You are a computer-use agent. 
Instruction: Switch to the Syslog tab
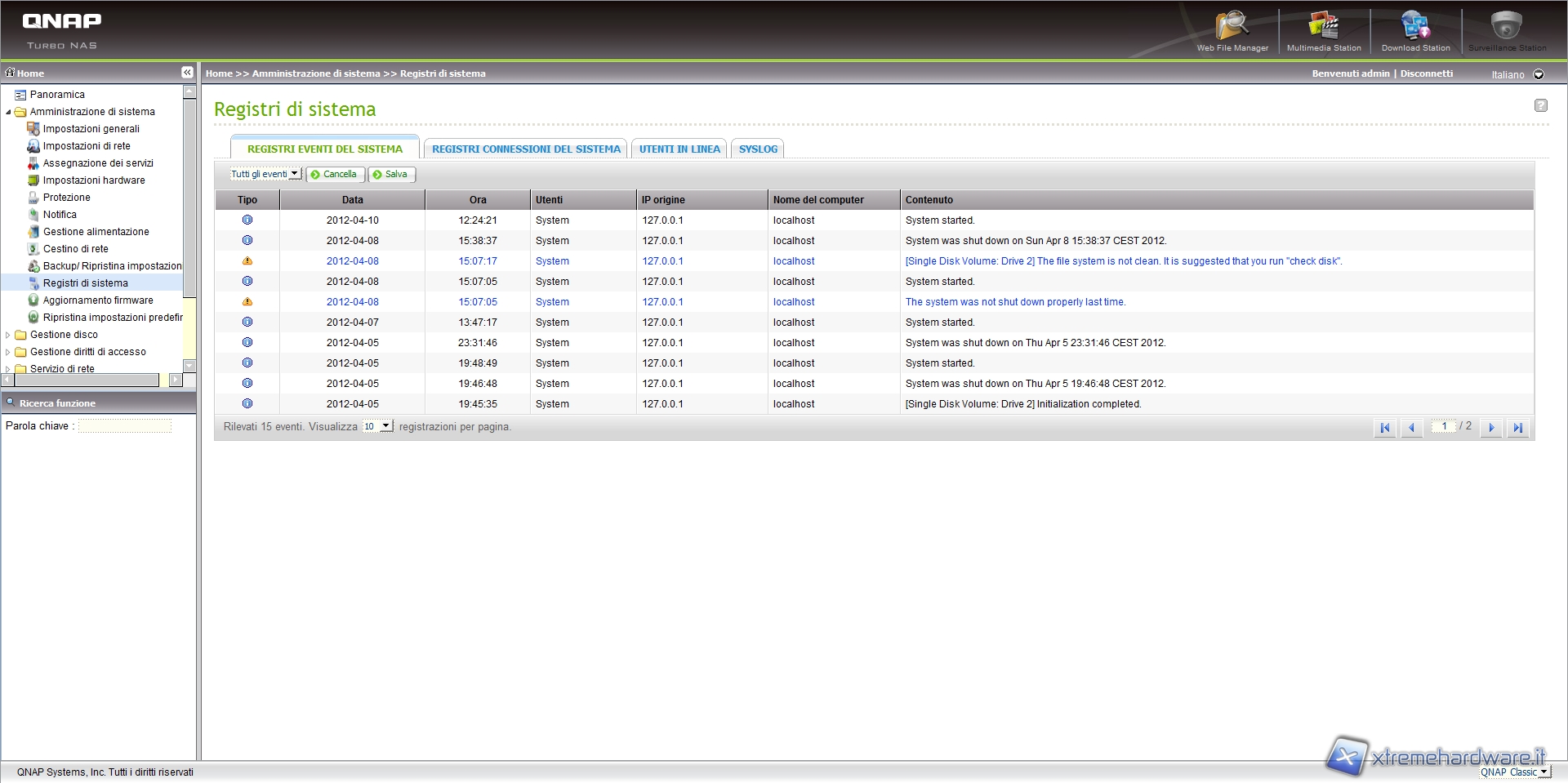758,149
